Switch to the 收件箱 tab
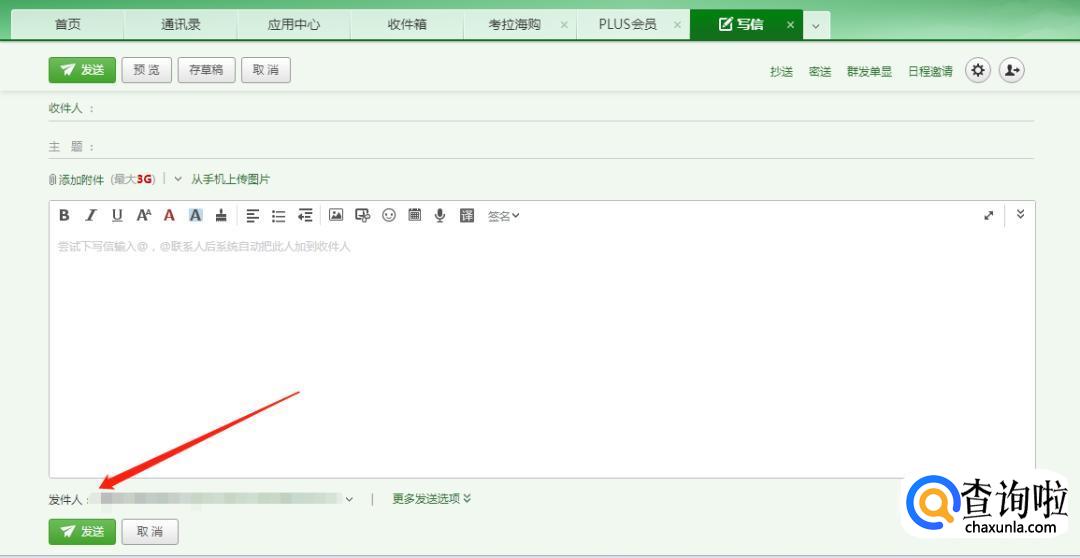This screenshot has height=558, width=1080. point(407,25)
